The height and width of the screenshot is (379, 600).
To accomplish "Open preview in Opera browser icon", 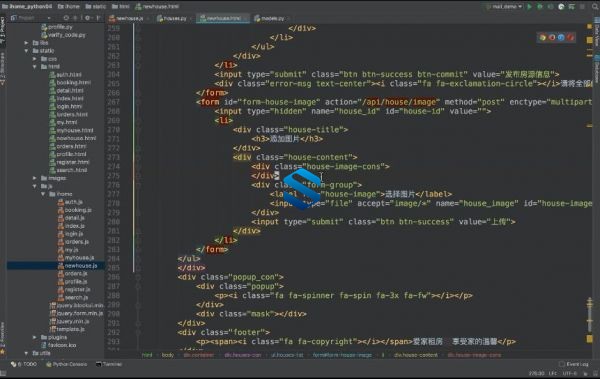I will coord(570,37).
